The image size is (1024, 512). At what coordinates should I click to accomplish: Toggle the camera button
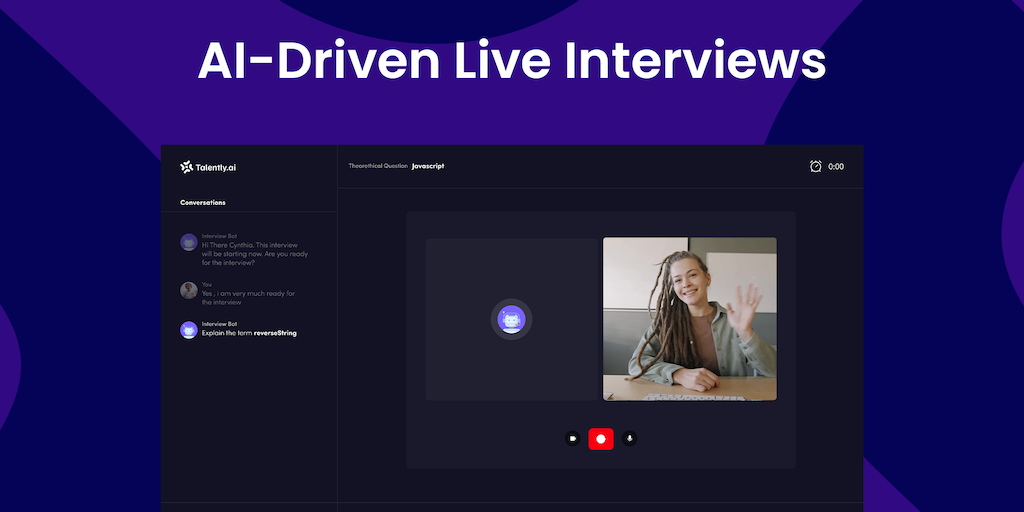click(573, 439)
